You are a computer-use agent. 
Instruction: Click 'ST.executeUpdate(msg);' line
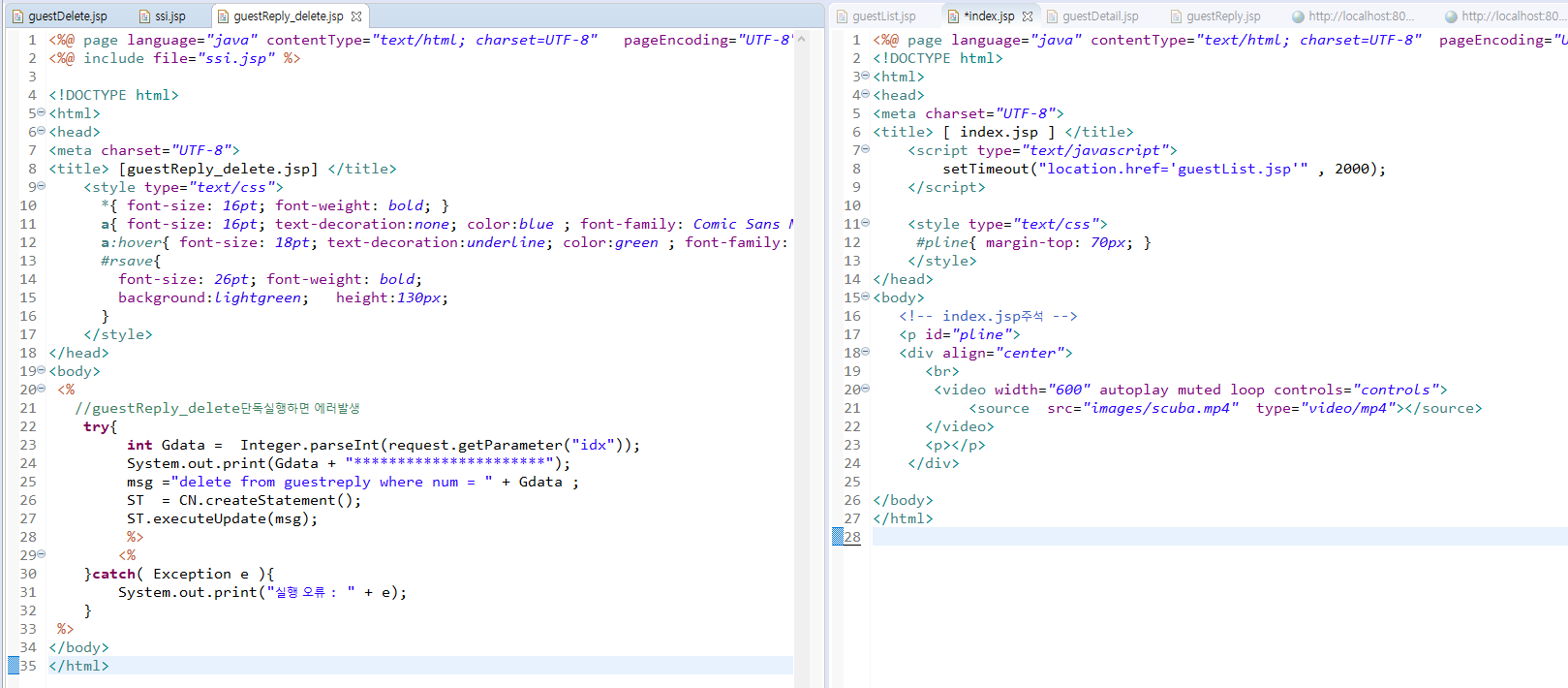222,518
